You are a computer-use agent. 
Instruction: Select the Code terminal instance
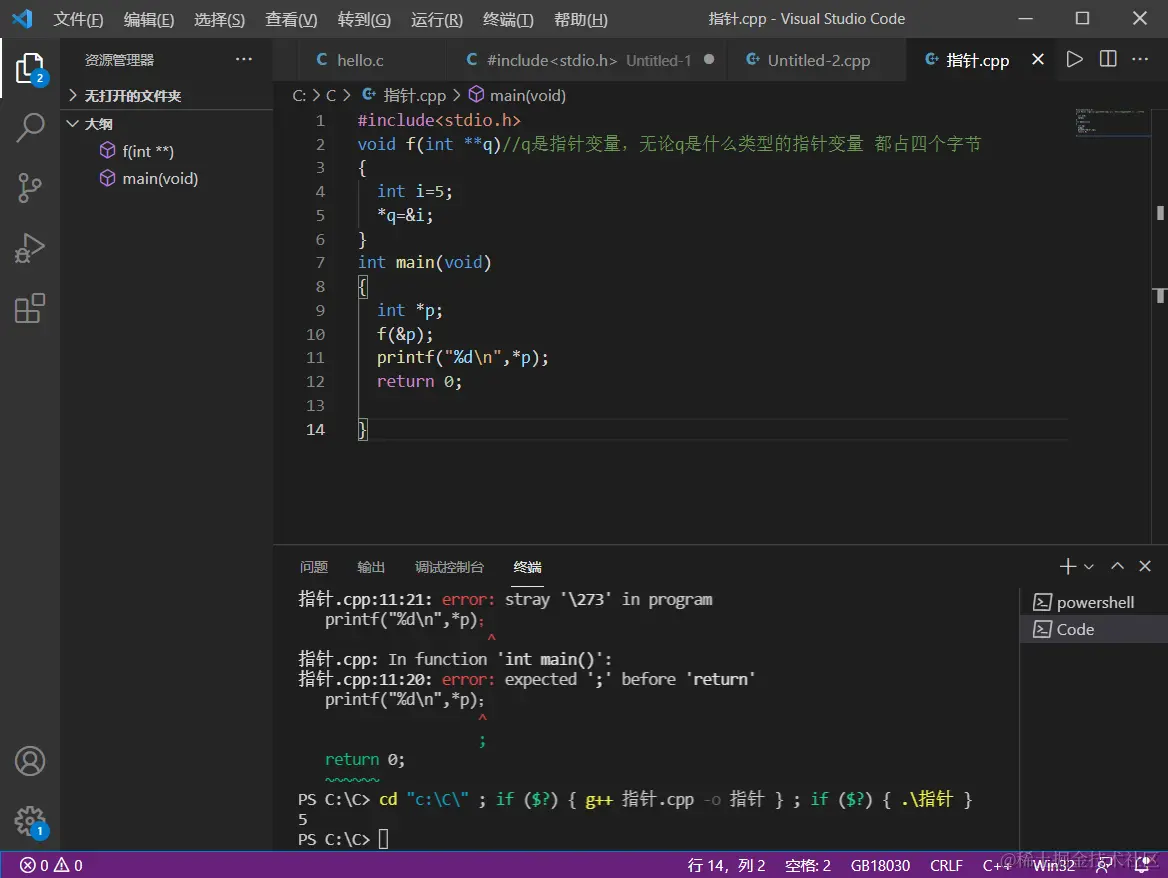[1093, 630]
